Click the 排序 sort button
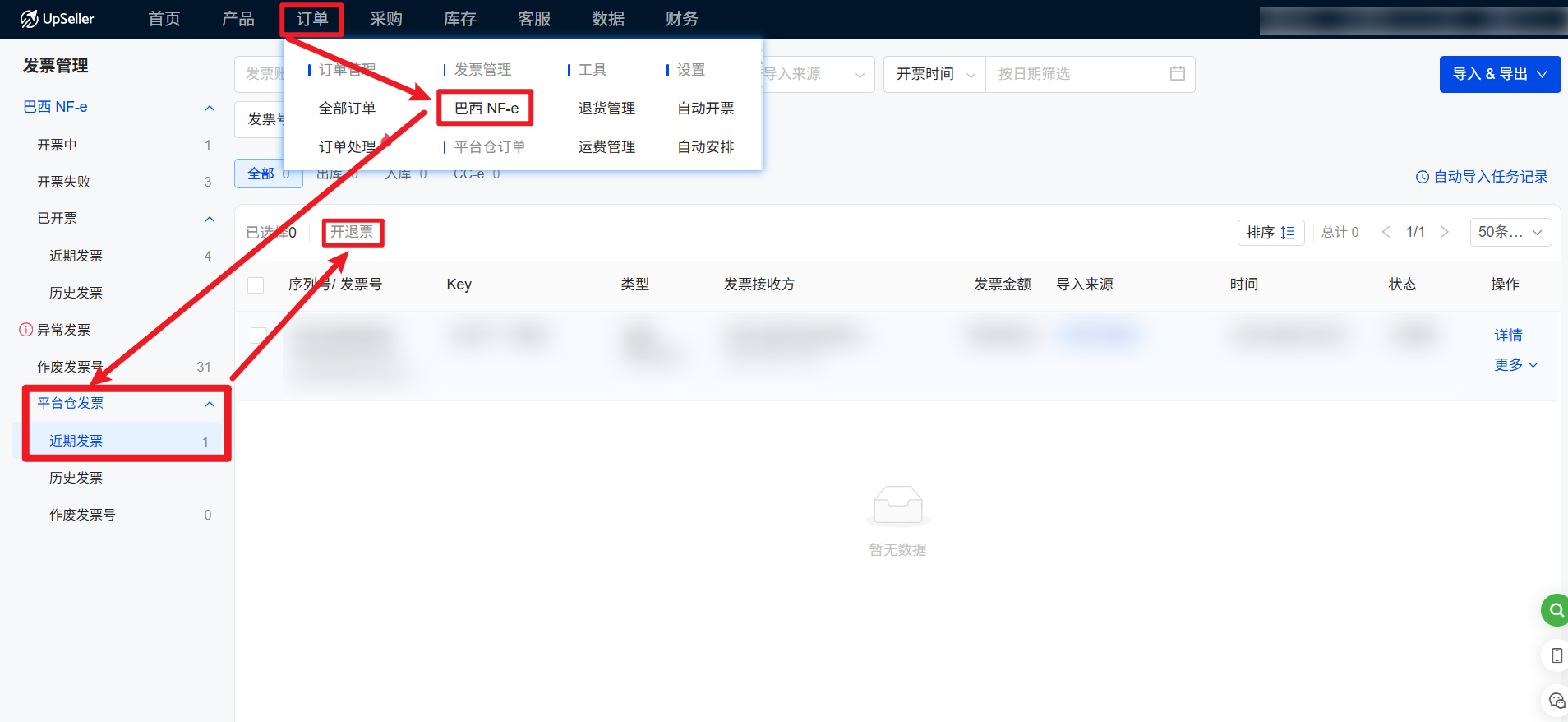Screen dimensions: 1568x722 [x=1270, y=233]
